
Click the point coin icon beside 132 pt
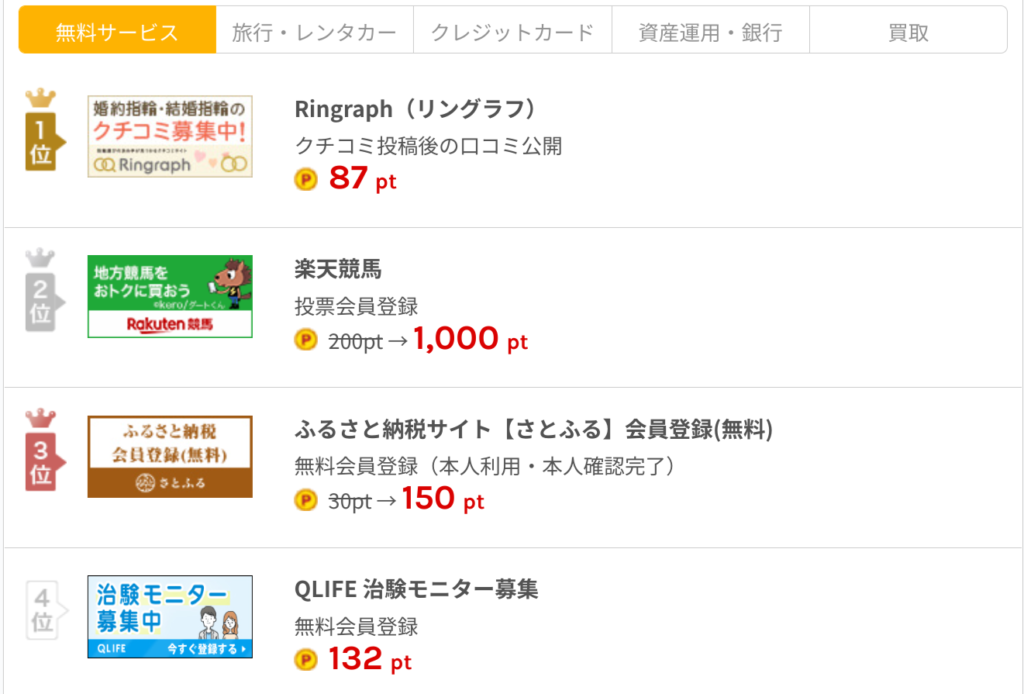(x=306, y=660)
